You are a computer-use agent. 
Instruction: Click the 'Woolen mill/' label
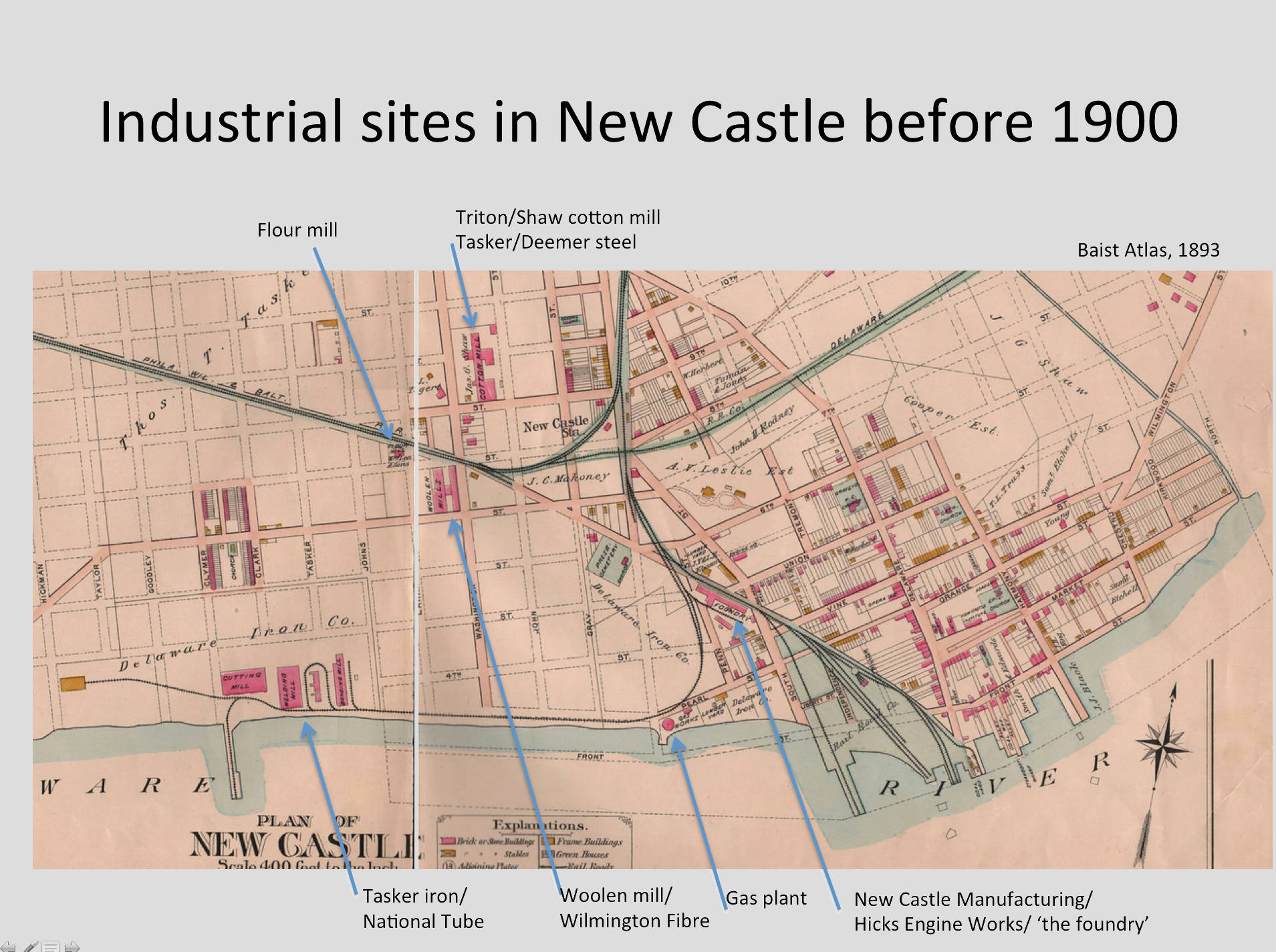point(616,895)
